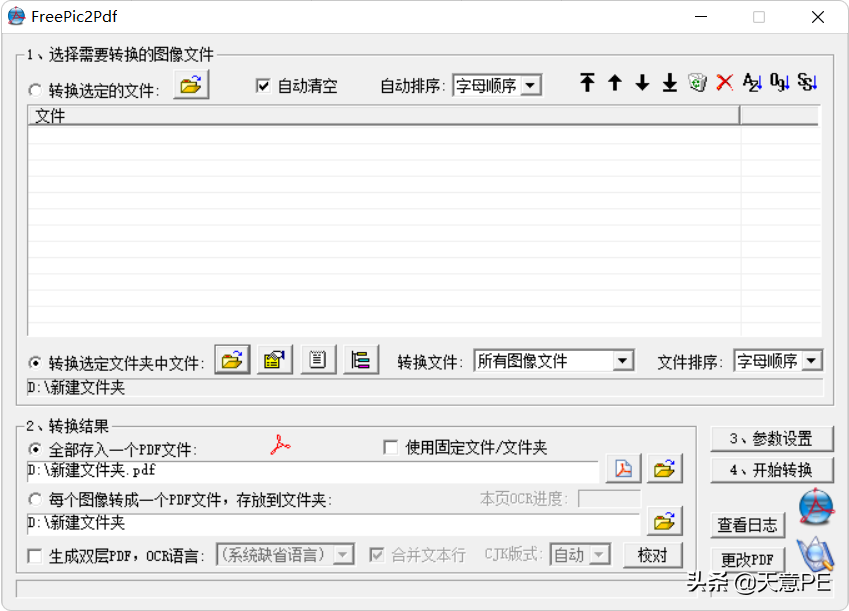Click the source folder path D:\新建文件夹 text

76,388
